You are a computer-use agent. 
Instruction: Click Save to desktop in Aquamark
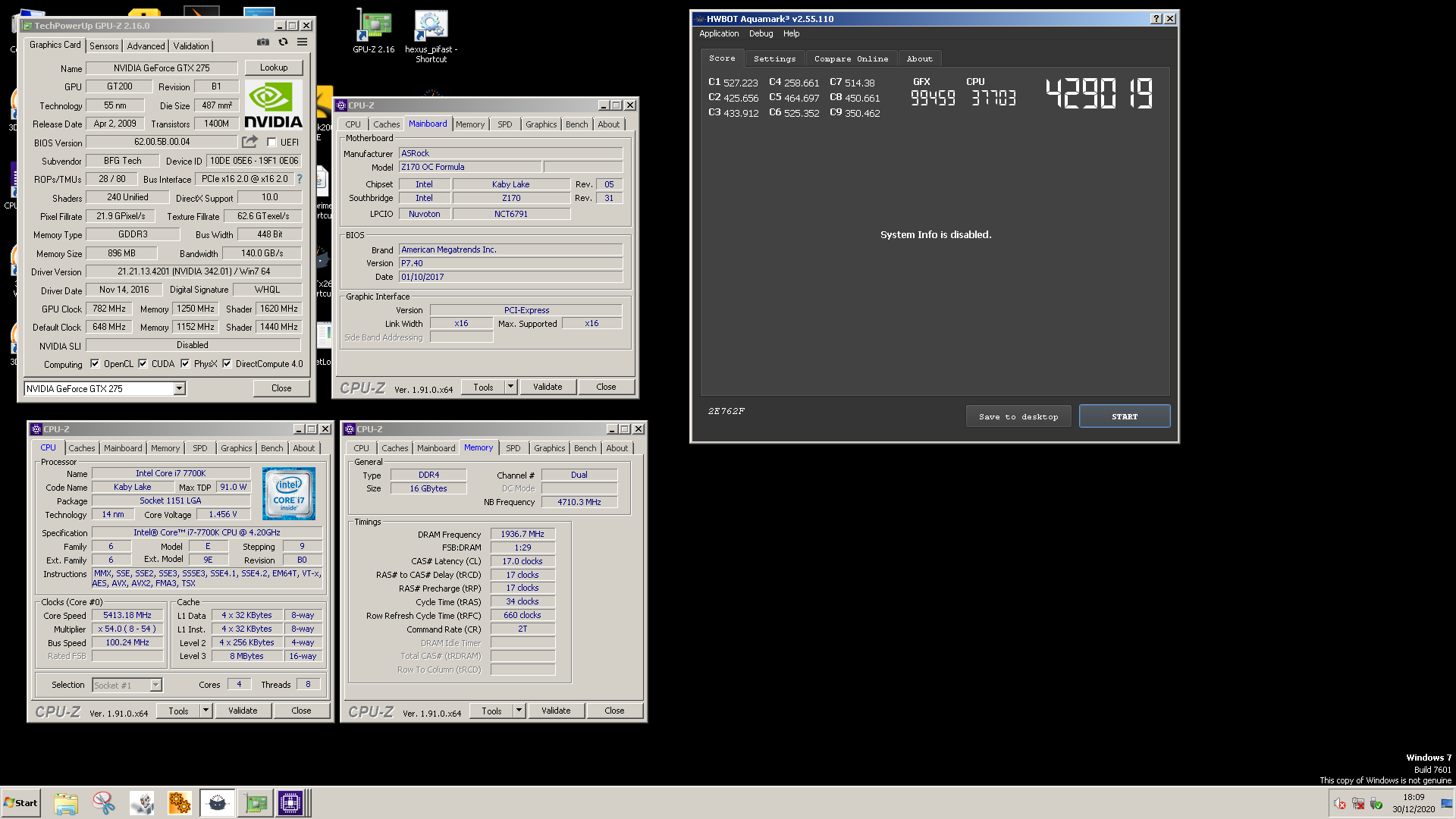(x=1018, y=416)
